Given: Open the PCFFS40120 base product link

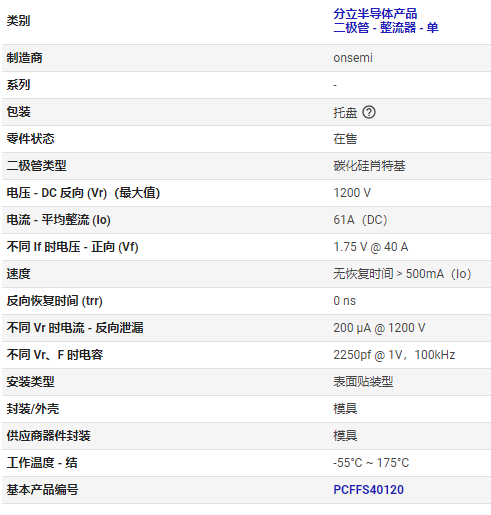Looking at the screenshot, I should coord(368,490).
